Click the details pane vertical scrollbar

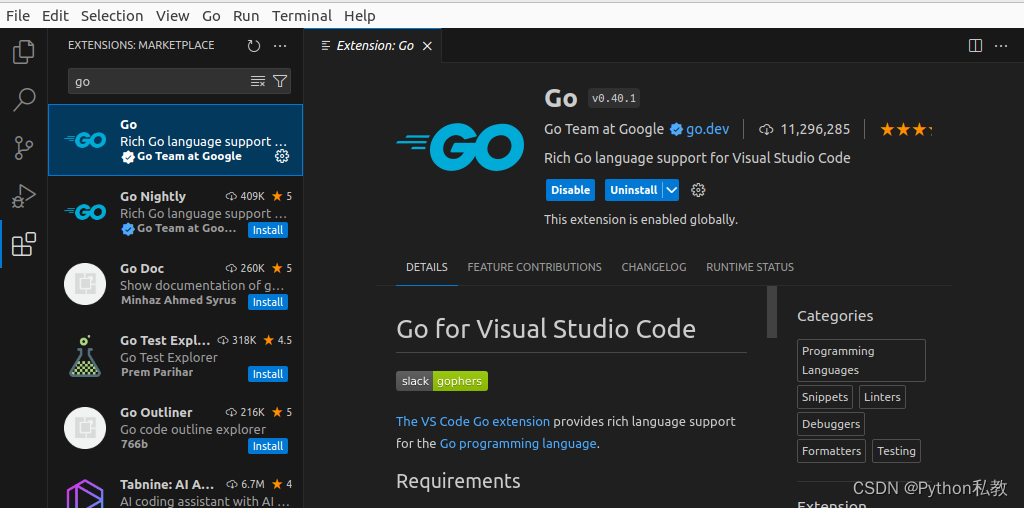[772, 312]
